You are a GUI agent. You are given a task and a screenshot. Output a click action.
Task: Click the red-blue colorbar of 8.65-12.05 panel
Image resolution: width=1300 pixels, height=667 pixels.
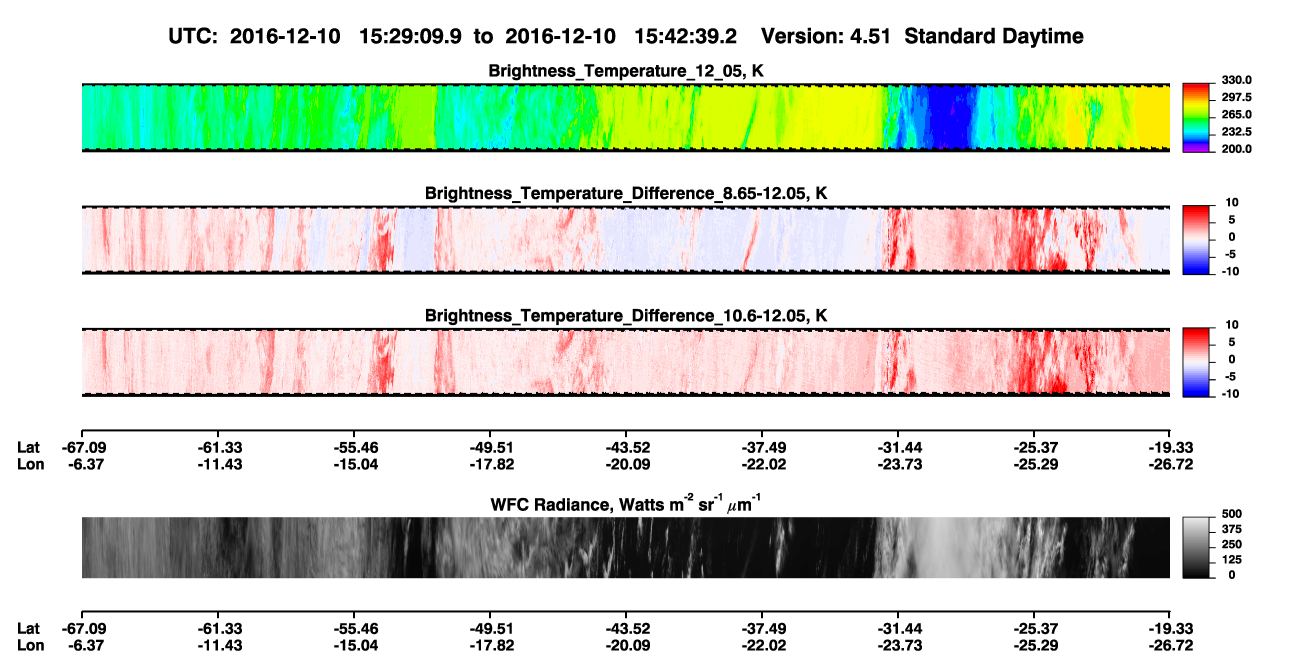pos(1196,240)
